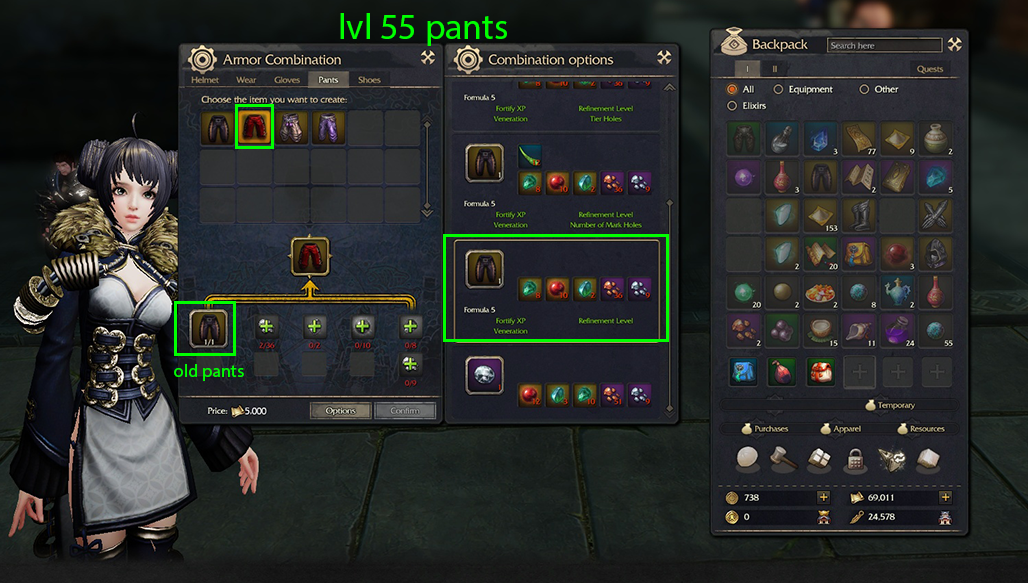Open the Gloves tab

pos(287,80)
